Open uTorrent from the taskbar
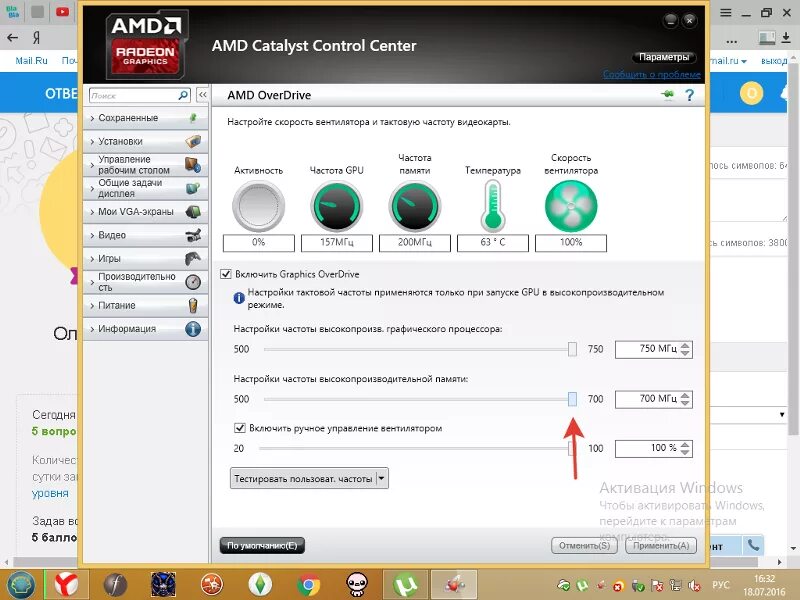The image size is (800, 600). point(405,584)
